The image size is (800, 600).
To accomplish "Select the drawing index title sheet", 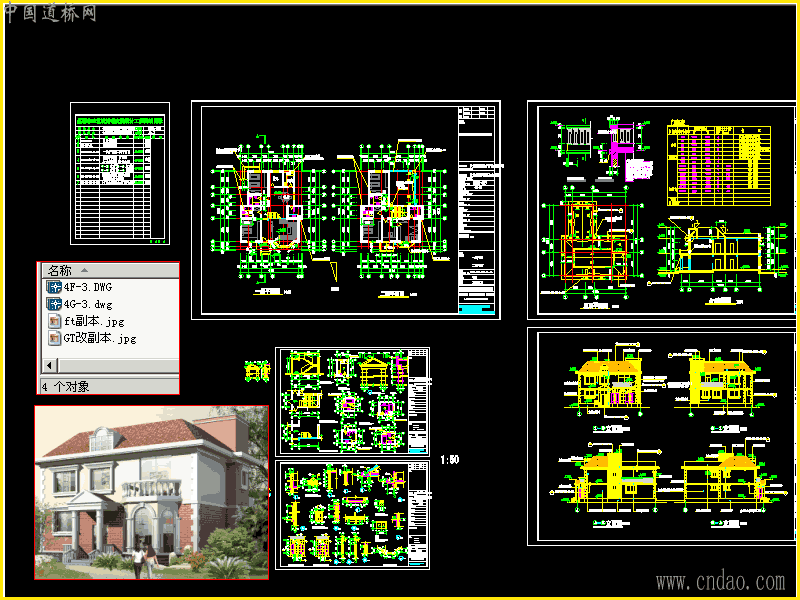I will coord(120,173).
